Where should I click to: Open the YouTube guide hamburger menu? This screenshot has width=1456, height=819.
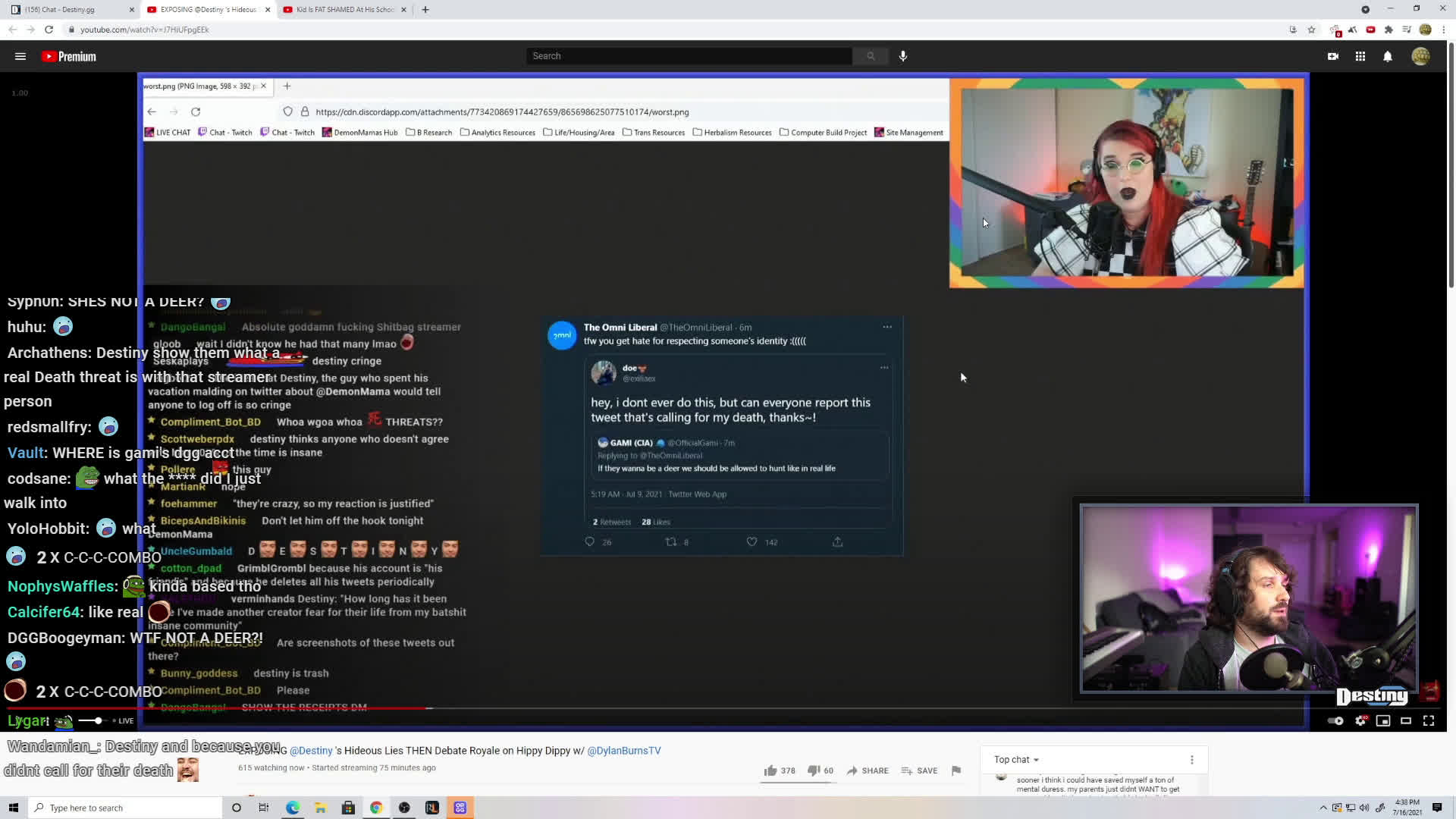(20, 56)
